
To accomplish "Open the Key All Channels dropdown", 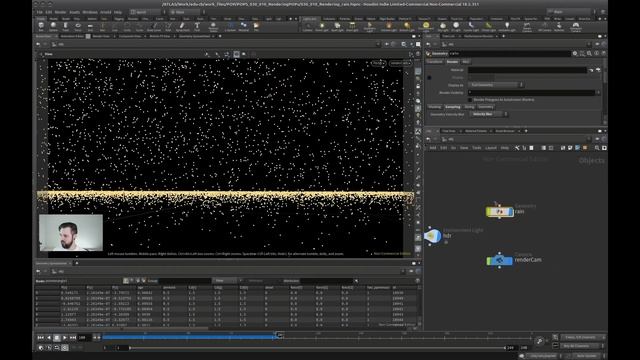I will [582, 346].
